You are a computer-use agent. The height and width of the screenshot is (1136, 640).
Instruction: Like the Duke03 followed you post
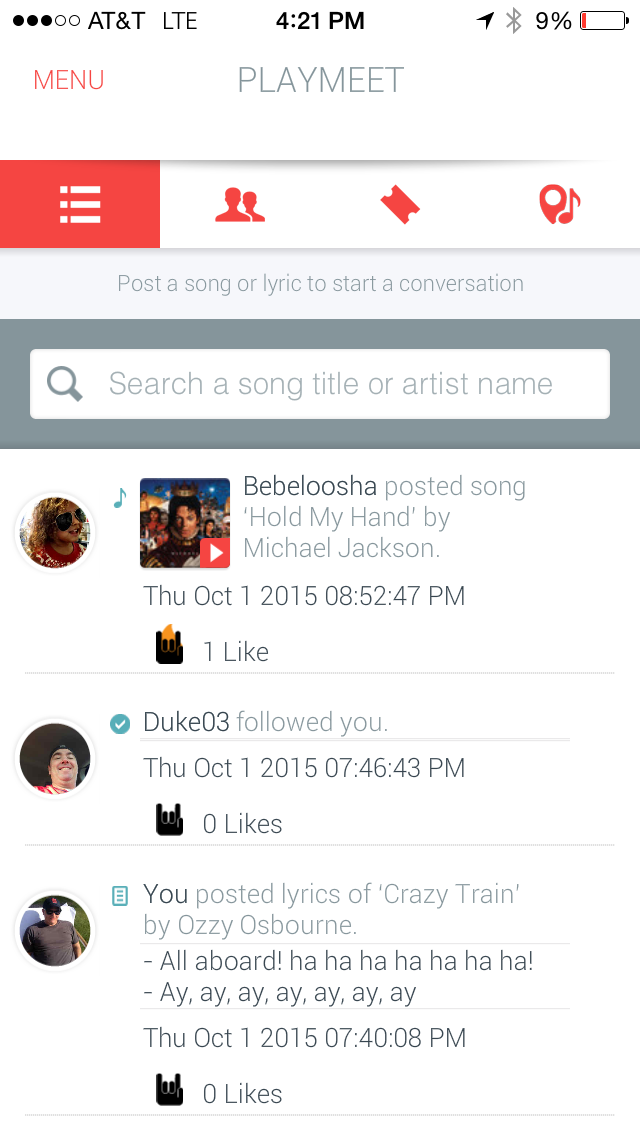point(170,821)
